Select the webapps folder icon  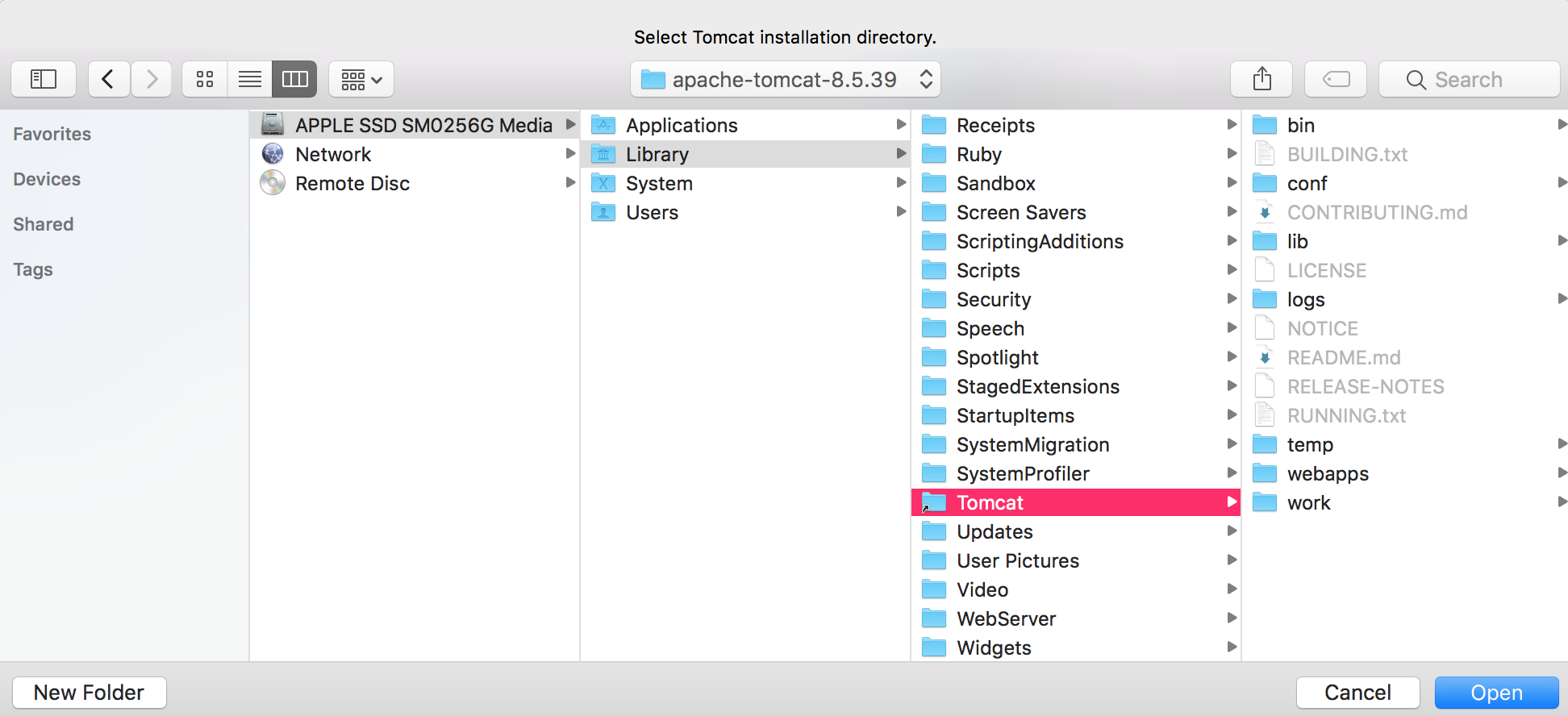point(1265,473)
